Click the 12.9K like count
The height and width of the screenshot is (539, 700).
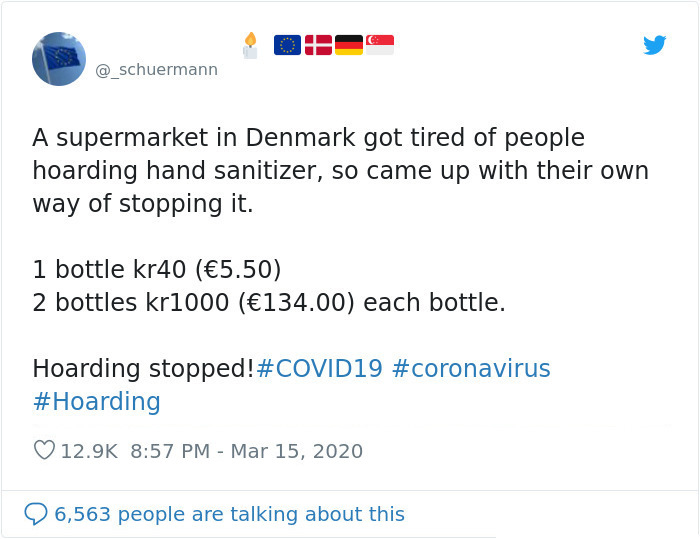88,451
